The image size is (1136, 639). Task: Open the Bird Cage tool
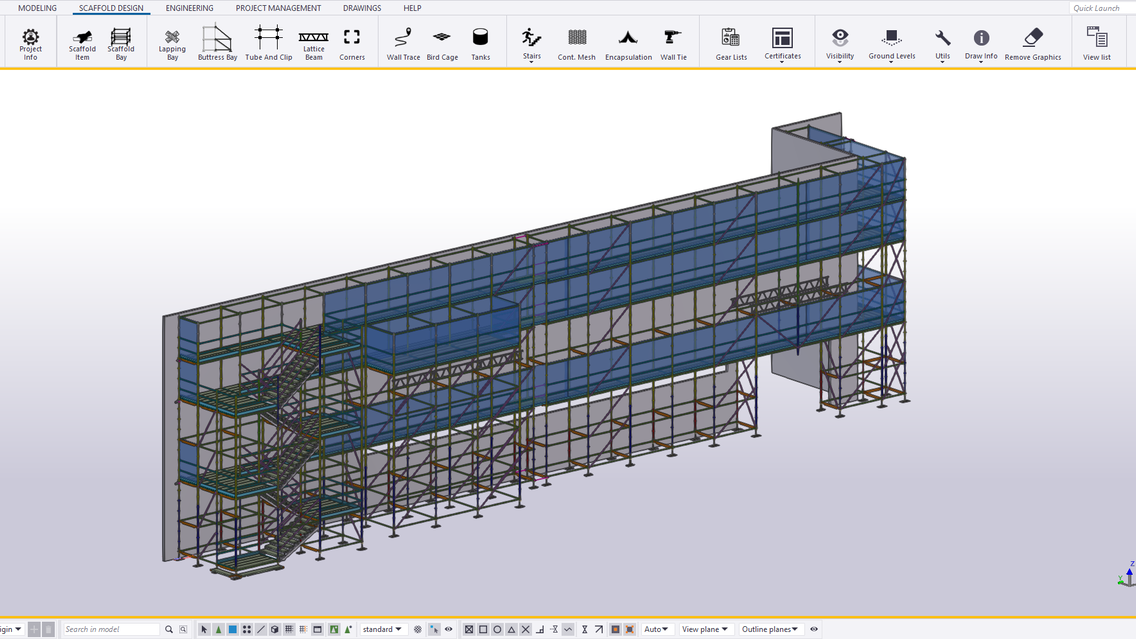pos(442,42)
